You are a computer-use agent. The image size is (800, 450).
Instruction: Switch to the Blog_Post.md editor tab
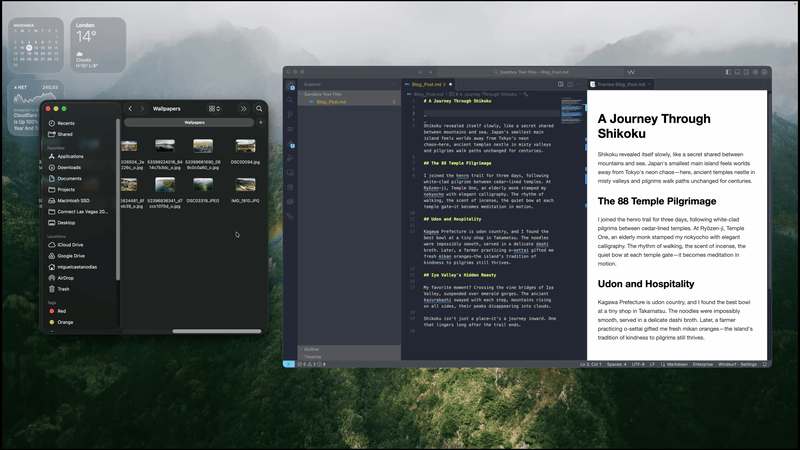click(429, 84)
